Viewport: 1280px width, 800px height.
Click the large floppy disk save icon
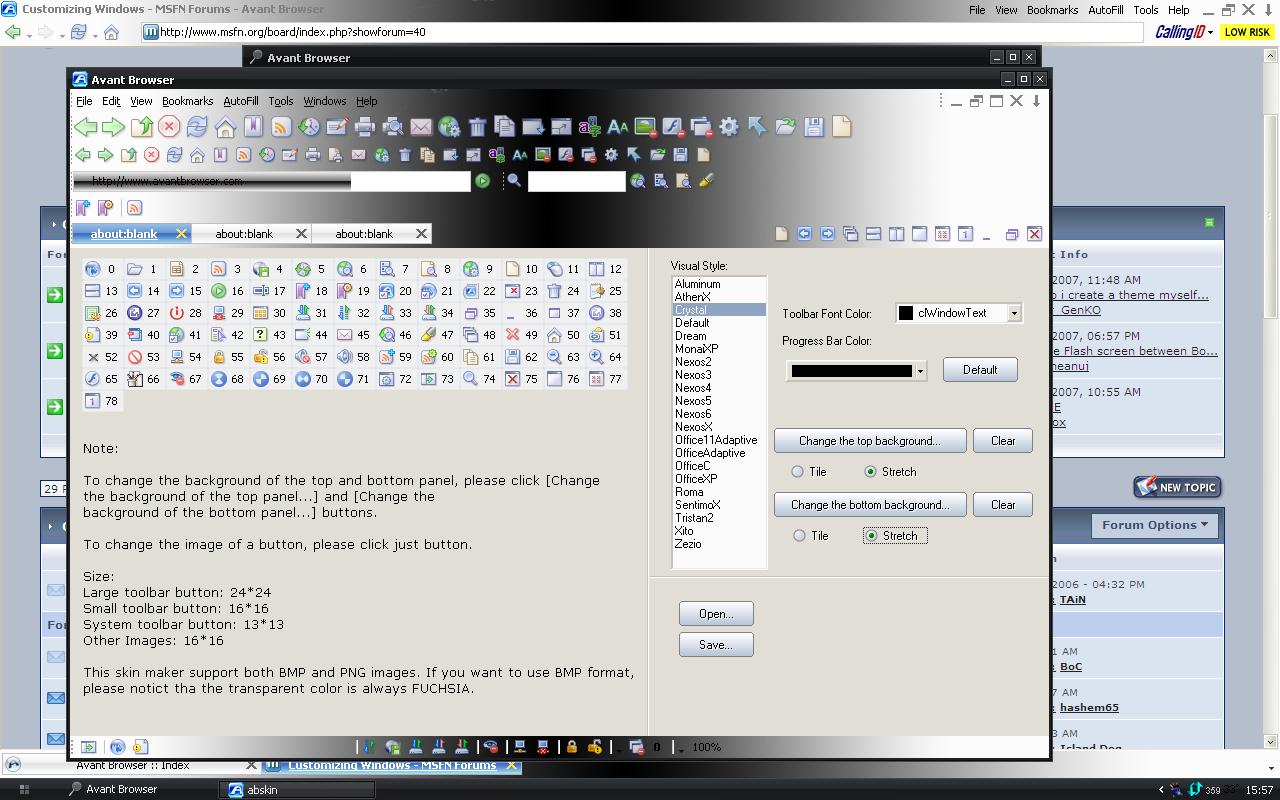(813, 127)
